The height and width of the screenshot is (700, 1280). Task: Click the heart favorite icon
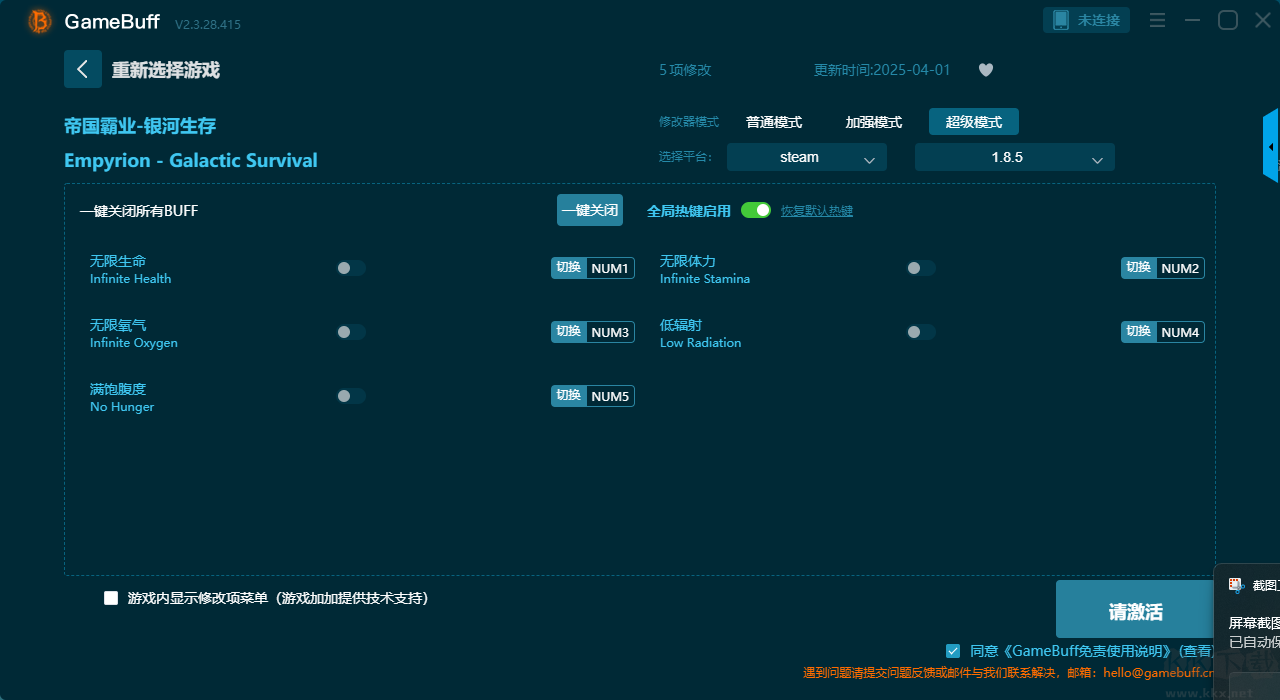click(986, 70)
